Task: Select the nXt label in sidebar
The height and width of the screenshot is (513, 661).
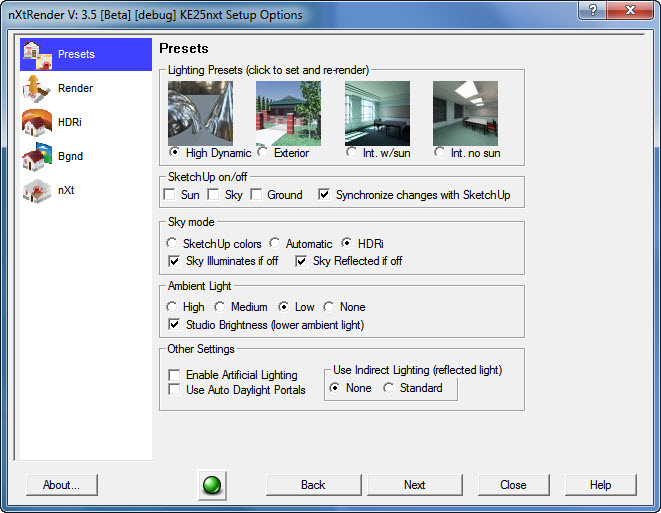Action: [x=66, y=190]
